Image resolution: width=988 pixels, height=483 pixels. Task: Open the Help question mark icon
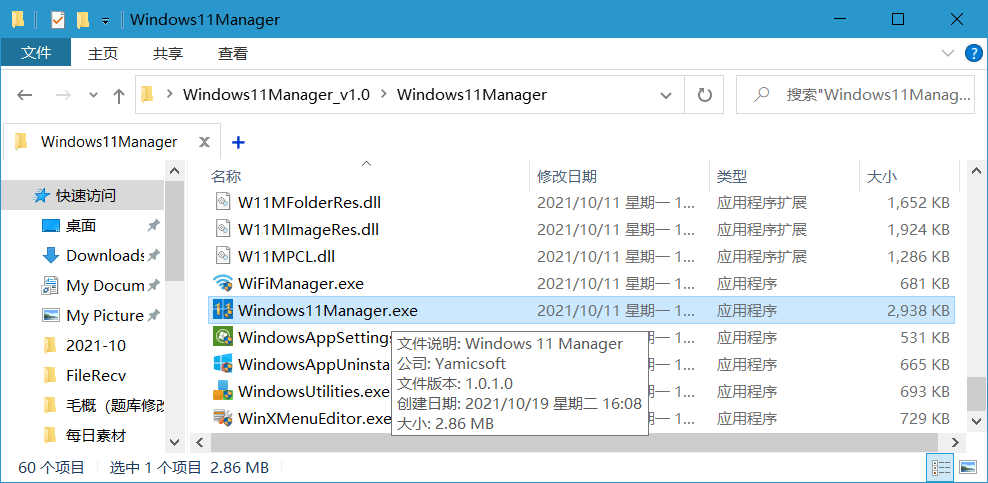(974, 53)
